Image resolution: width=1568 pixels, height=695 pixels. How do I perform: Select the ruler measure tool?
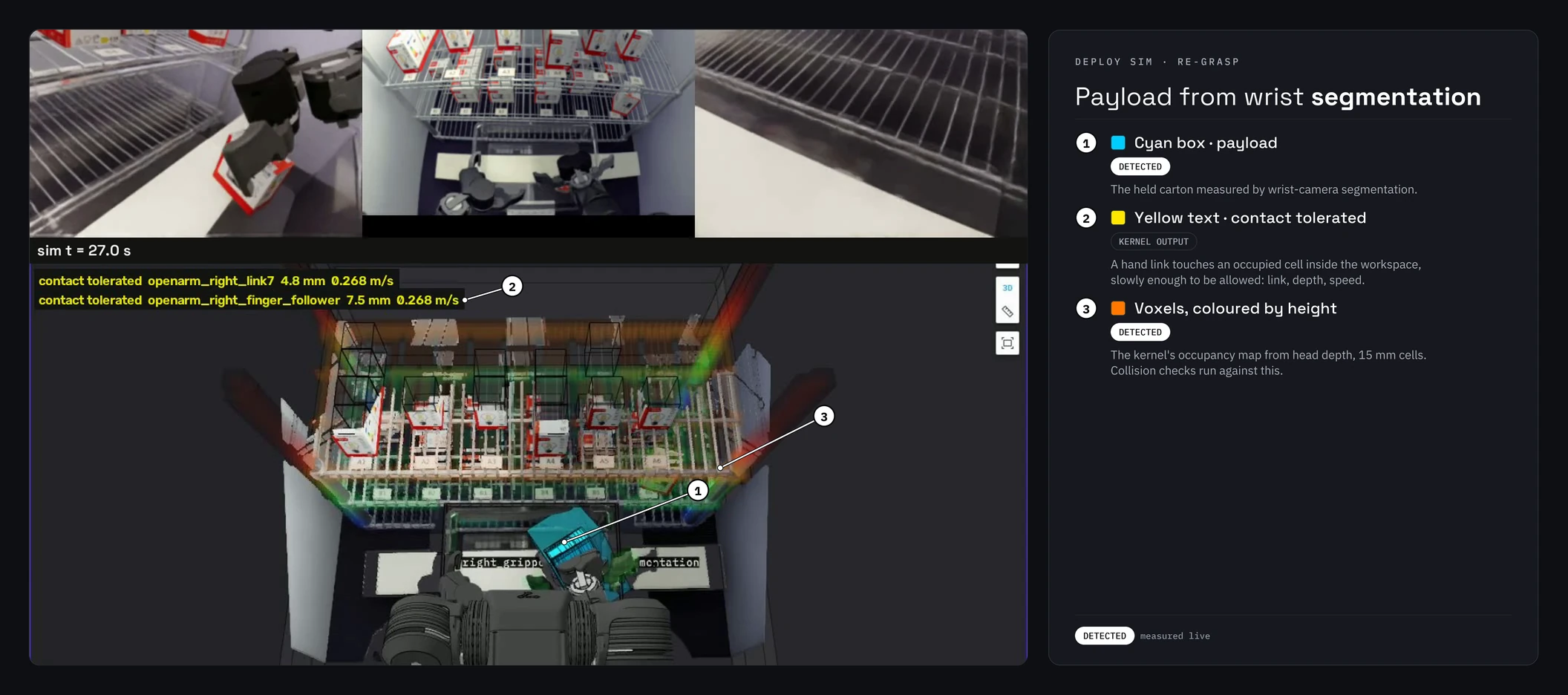pyautogui.click(x=1007, y=311)
